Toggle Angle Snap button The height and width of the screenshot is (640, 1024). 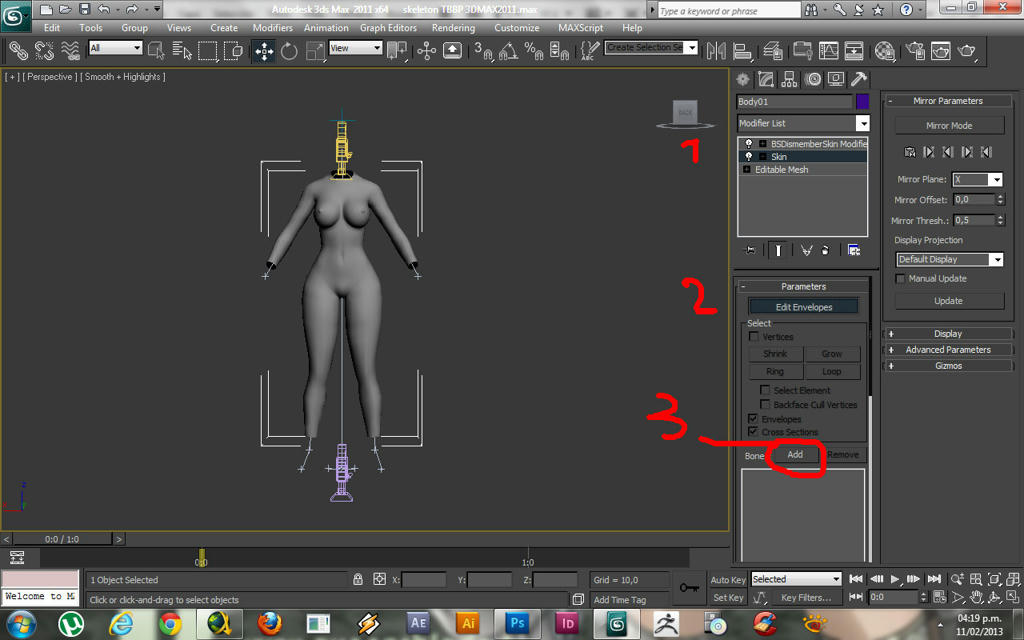click(508, 51)
